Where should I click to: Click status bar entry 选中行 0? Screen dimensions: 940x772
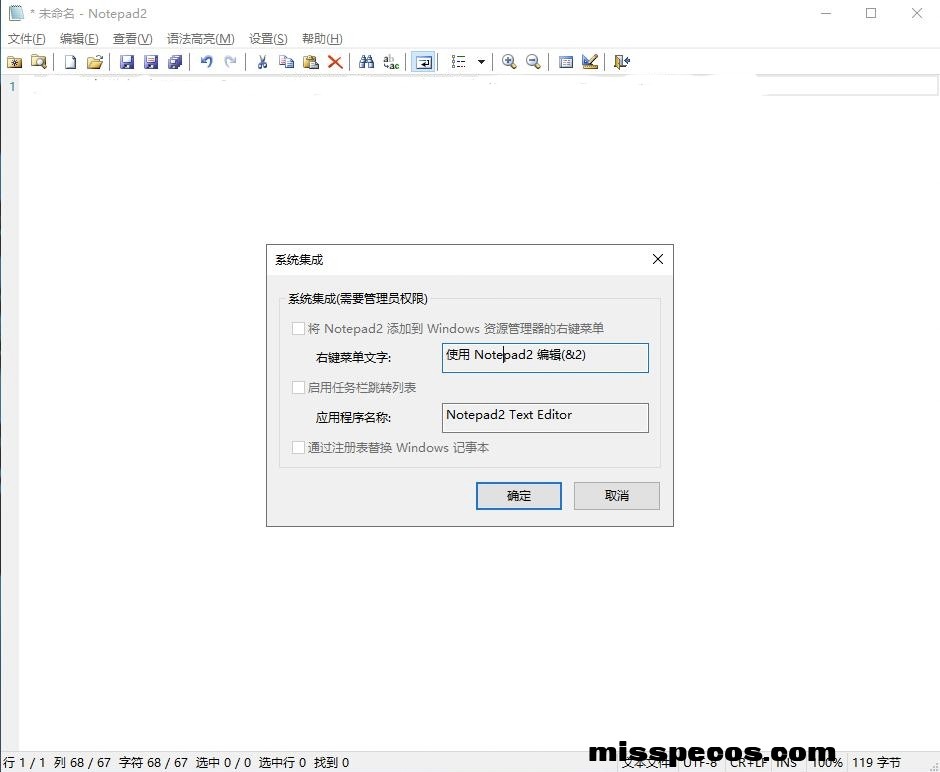[282, 762]
